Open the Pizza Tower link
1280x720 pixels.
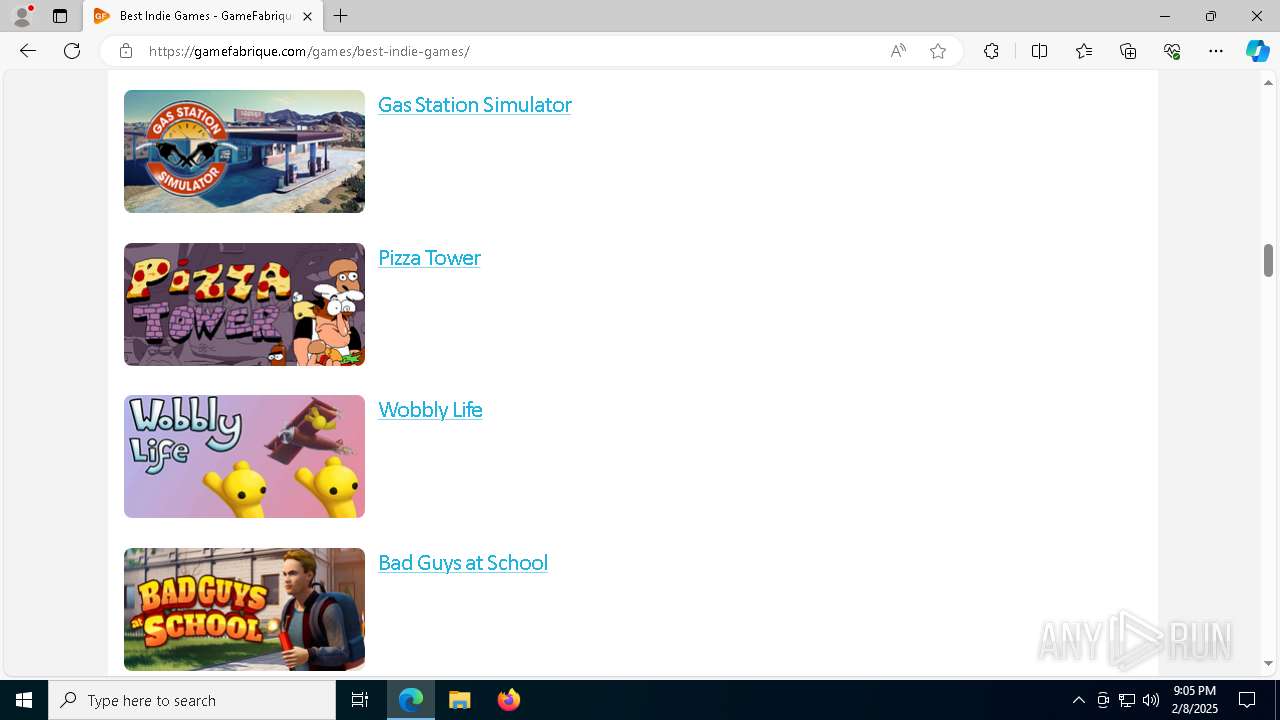point(429,258)
